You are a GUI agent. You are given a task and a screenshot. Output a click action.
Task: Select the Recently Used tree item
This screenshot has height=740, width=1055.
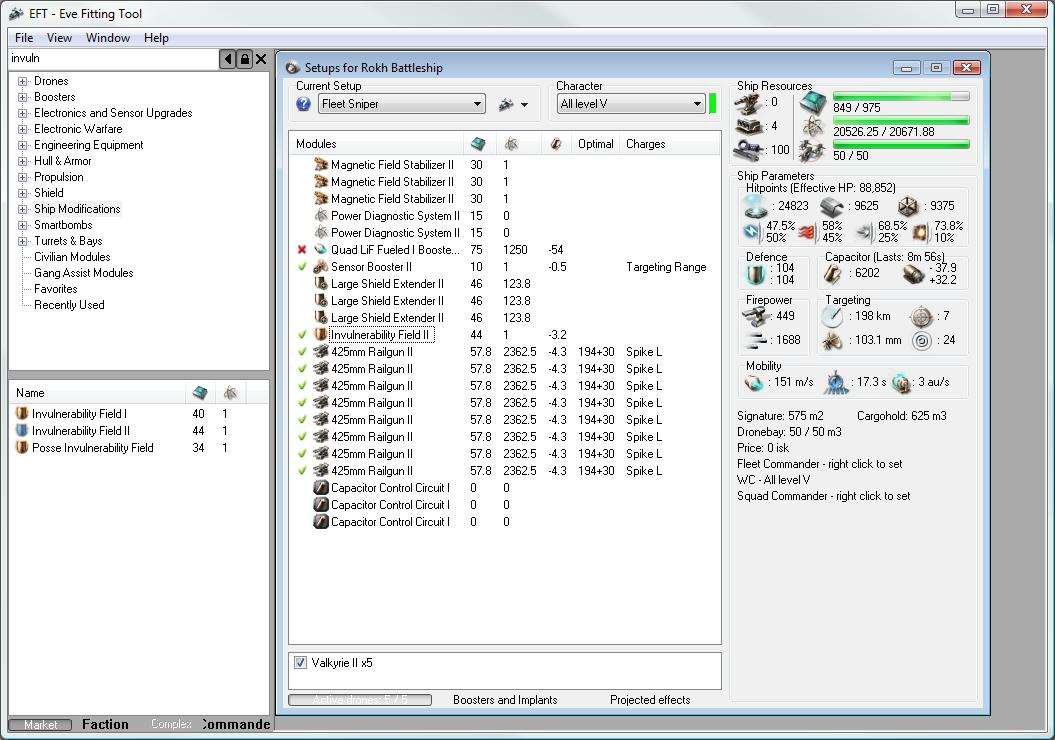[x=69, y=305]
